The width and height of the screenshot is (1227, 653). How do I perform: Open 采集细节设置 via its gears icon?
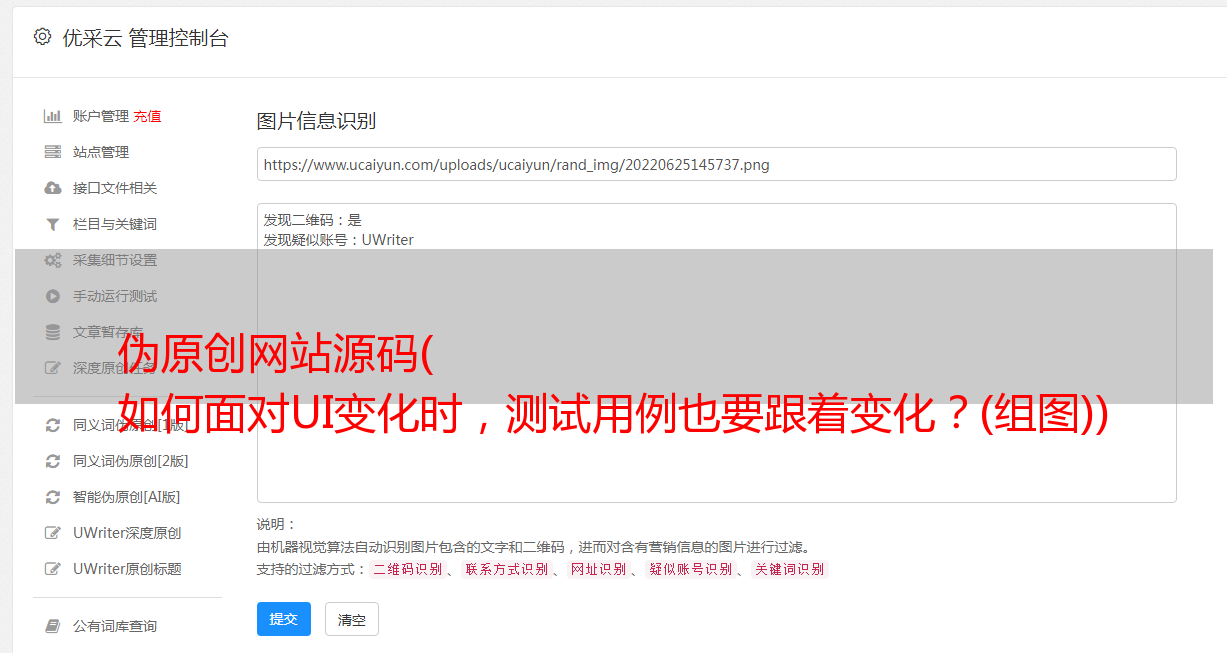(x=53, y=260)
